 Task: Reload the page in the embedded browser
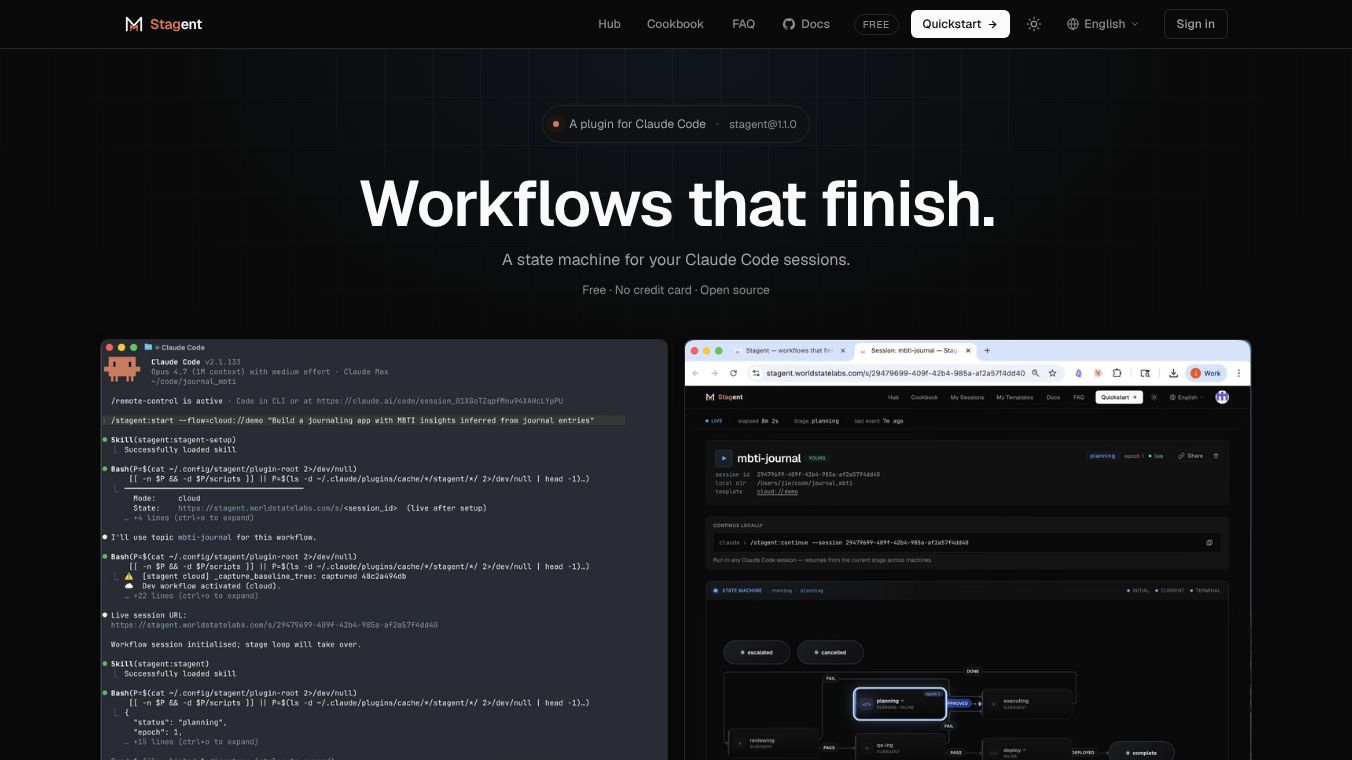coord(733,373)
